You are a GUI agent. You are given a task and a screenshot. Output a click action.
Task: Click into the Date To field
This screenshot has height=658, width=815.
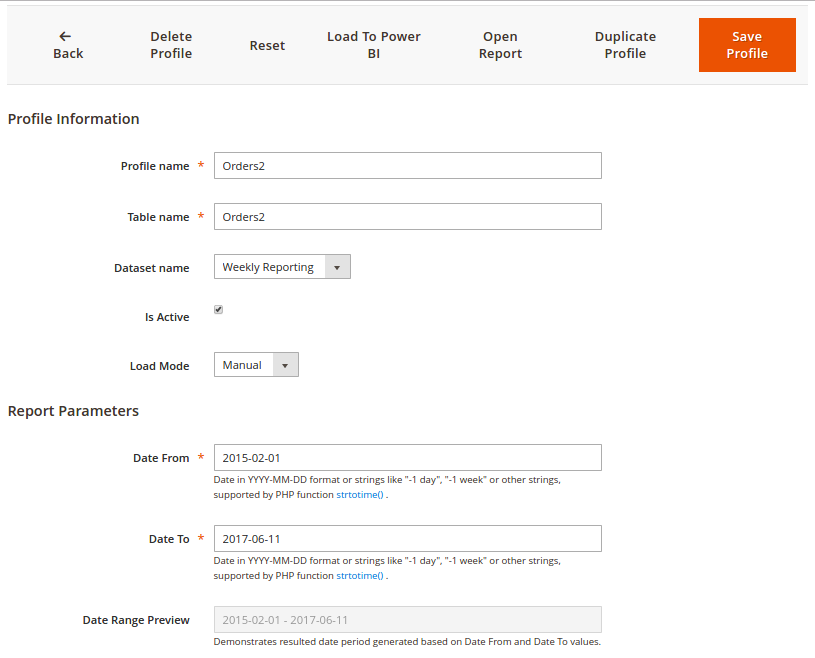click(x=408, y=539)
